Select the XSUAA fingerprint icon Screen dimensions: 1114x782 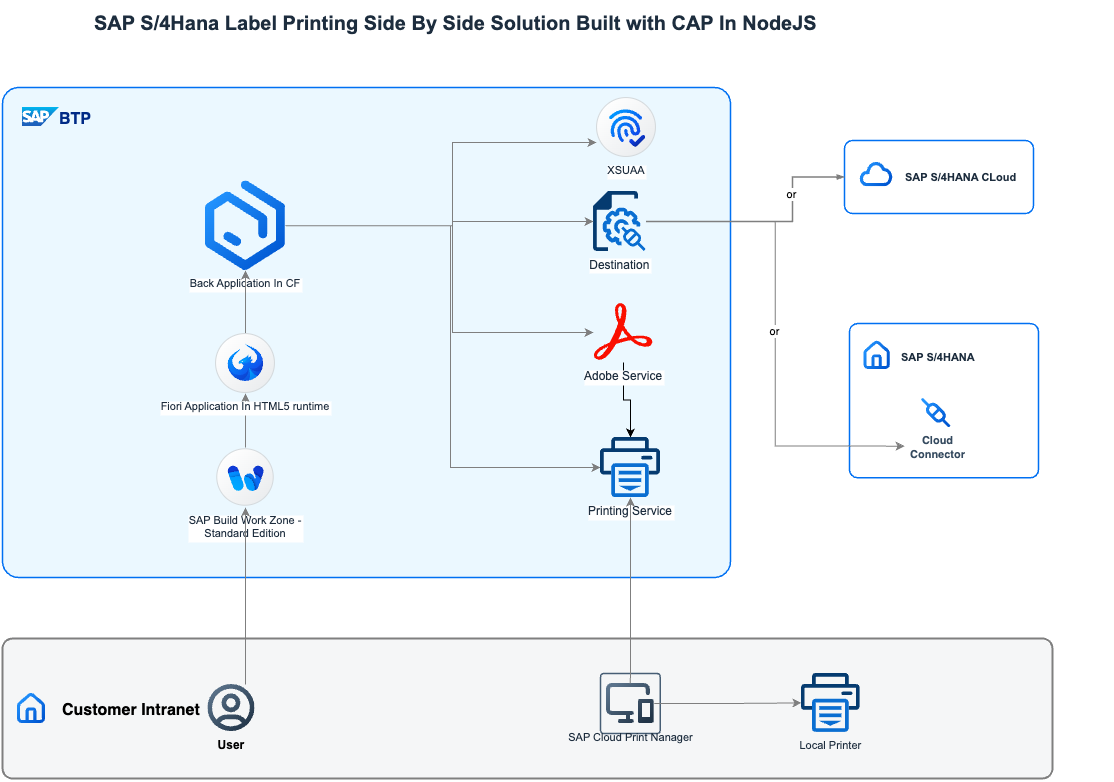tap(625, 126)
